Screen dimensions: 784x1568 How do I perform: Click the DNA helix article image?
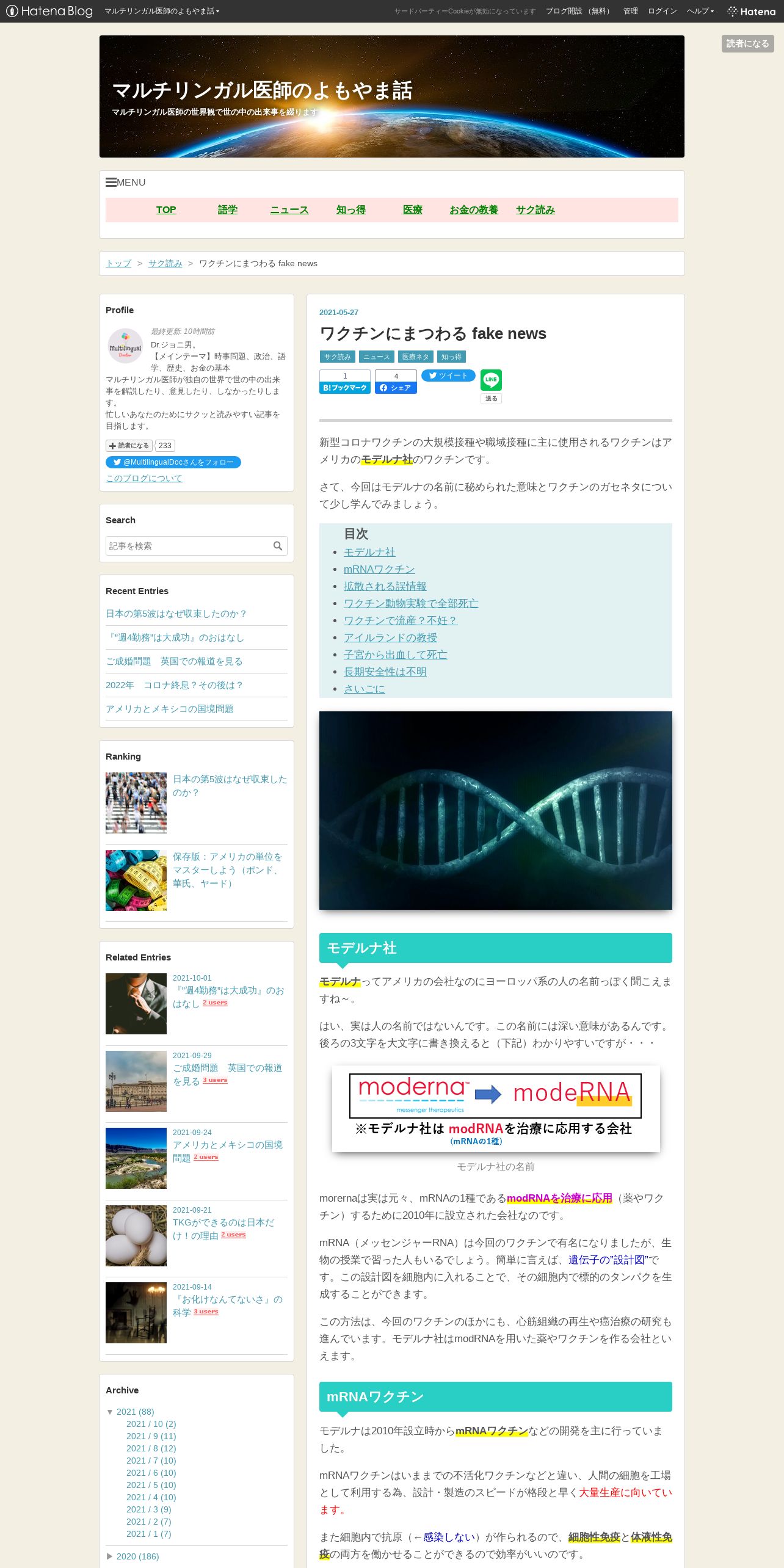pos(496,810)
